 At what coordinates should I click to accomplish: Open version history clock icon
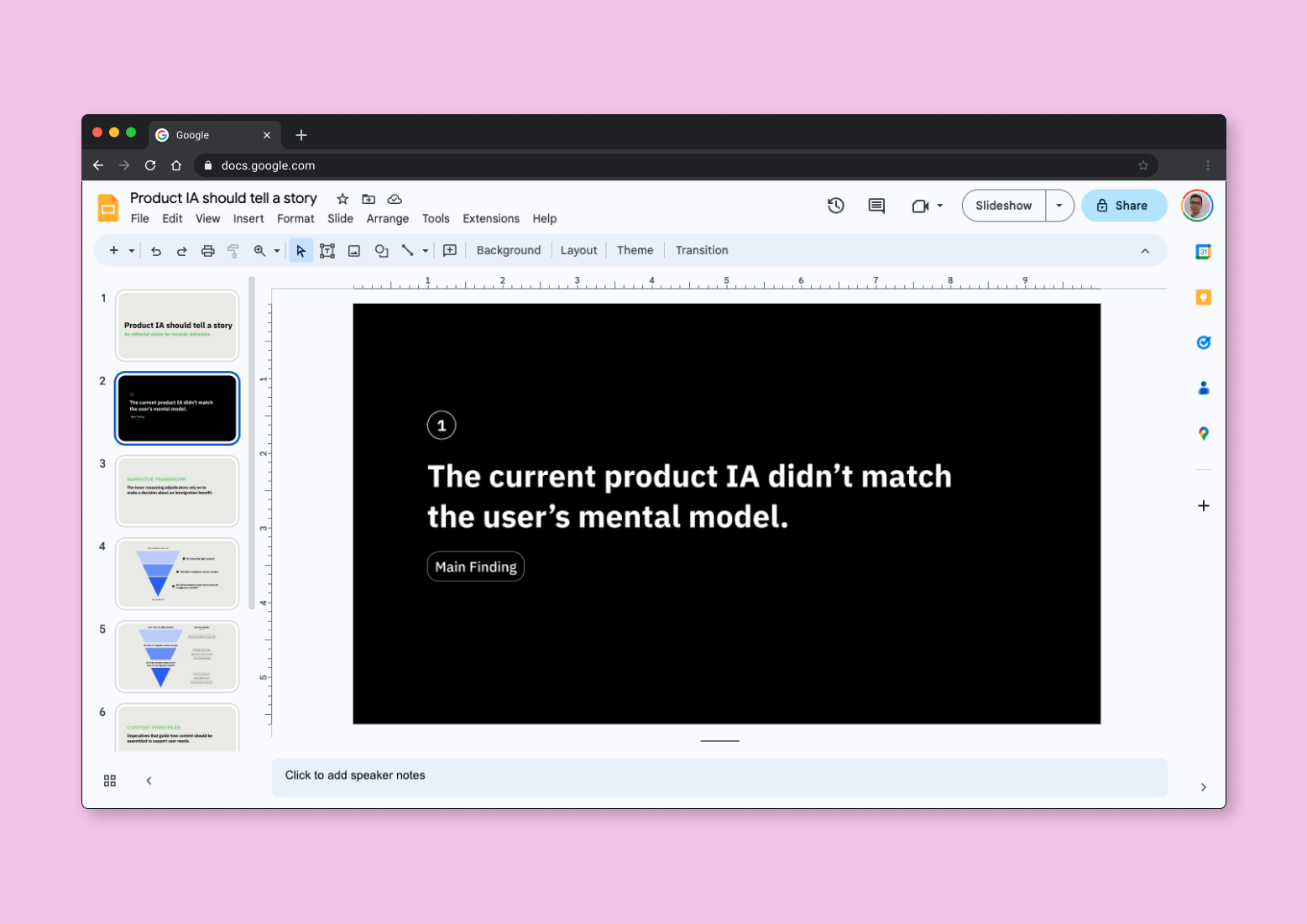pos(835,206)
